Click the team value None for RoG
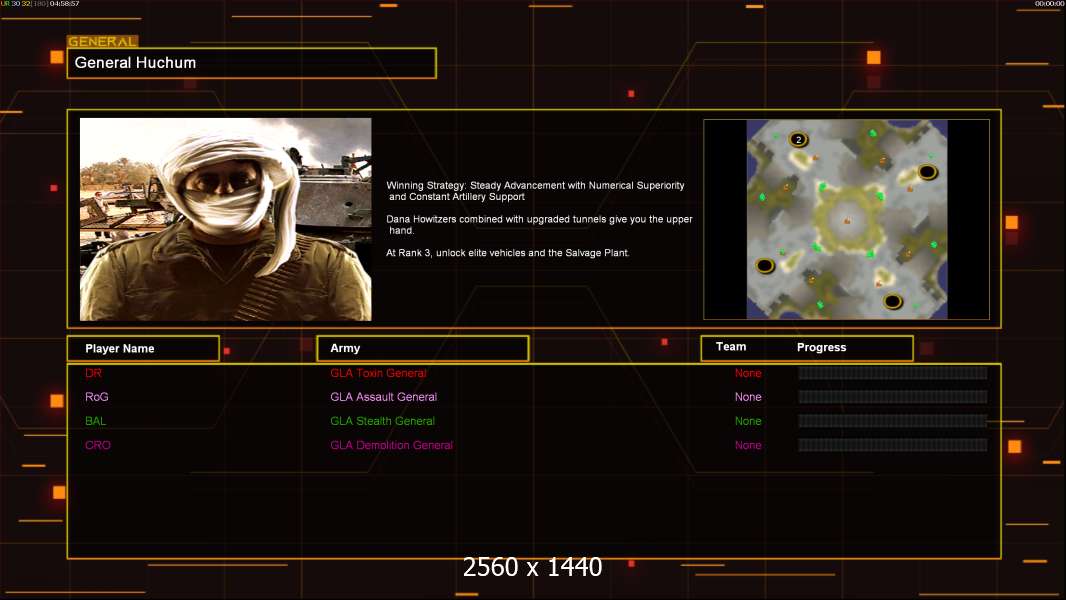The height and width of the screenshot is (600, 1066). (748, 397)
